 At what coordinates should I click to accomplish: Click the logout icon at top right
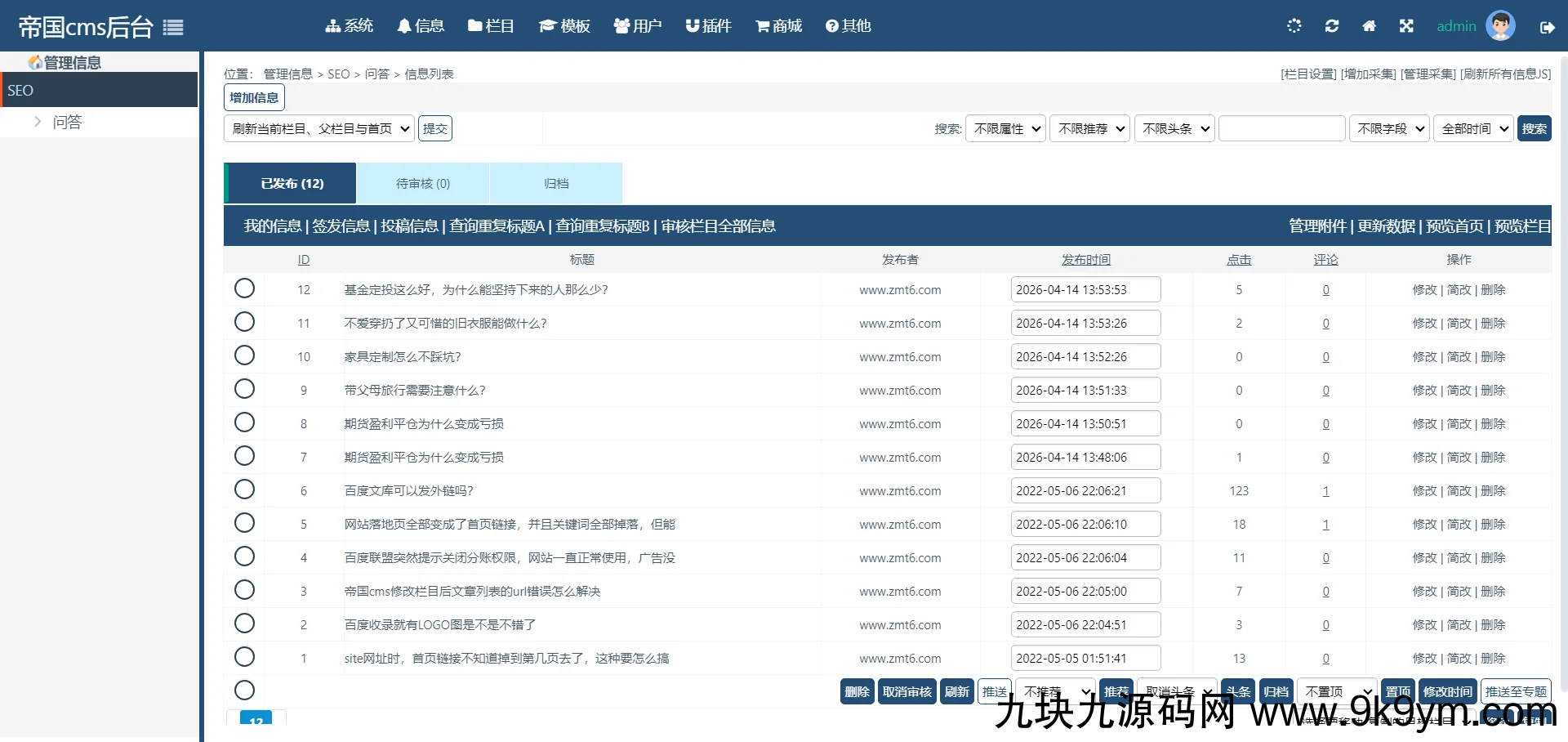coord(1547,27)
